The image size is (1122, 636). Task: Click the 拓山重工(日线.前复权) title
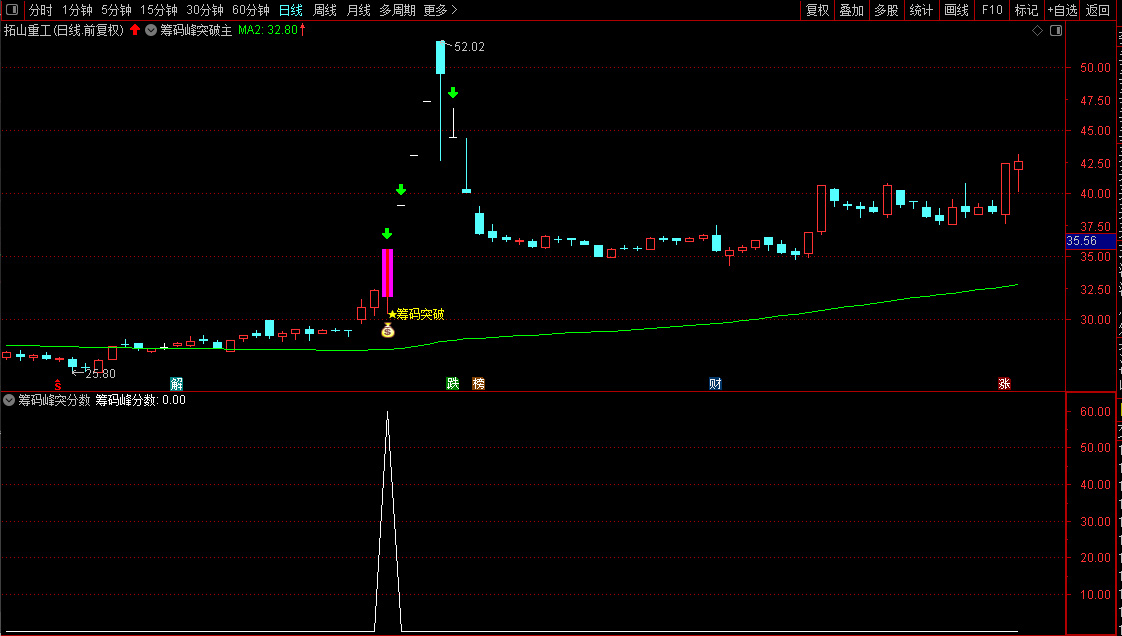click(64, 30)
